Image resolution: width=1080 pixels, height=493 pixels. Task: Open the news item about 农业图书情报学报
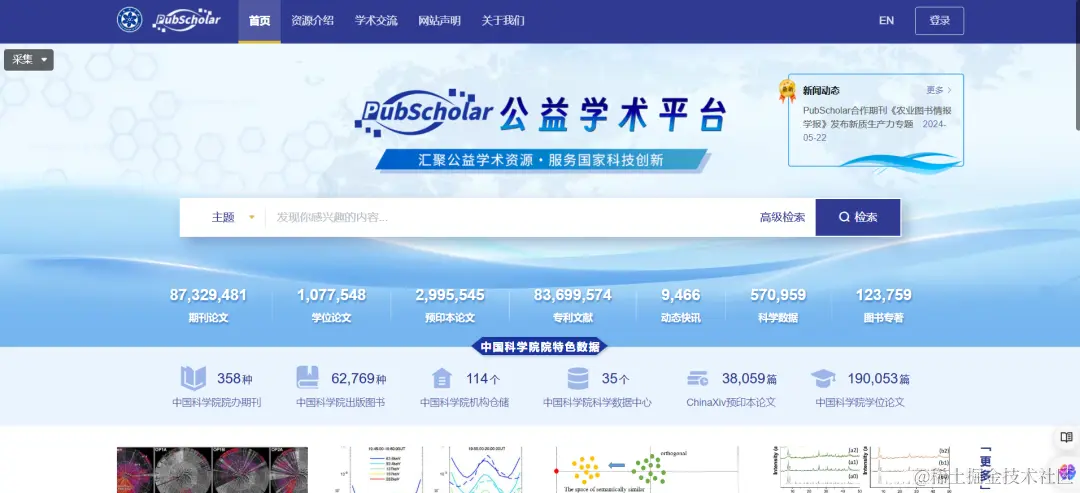(x=876, y=123)
